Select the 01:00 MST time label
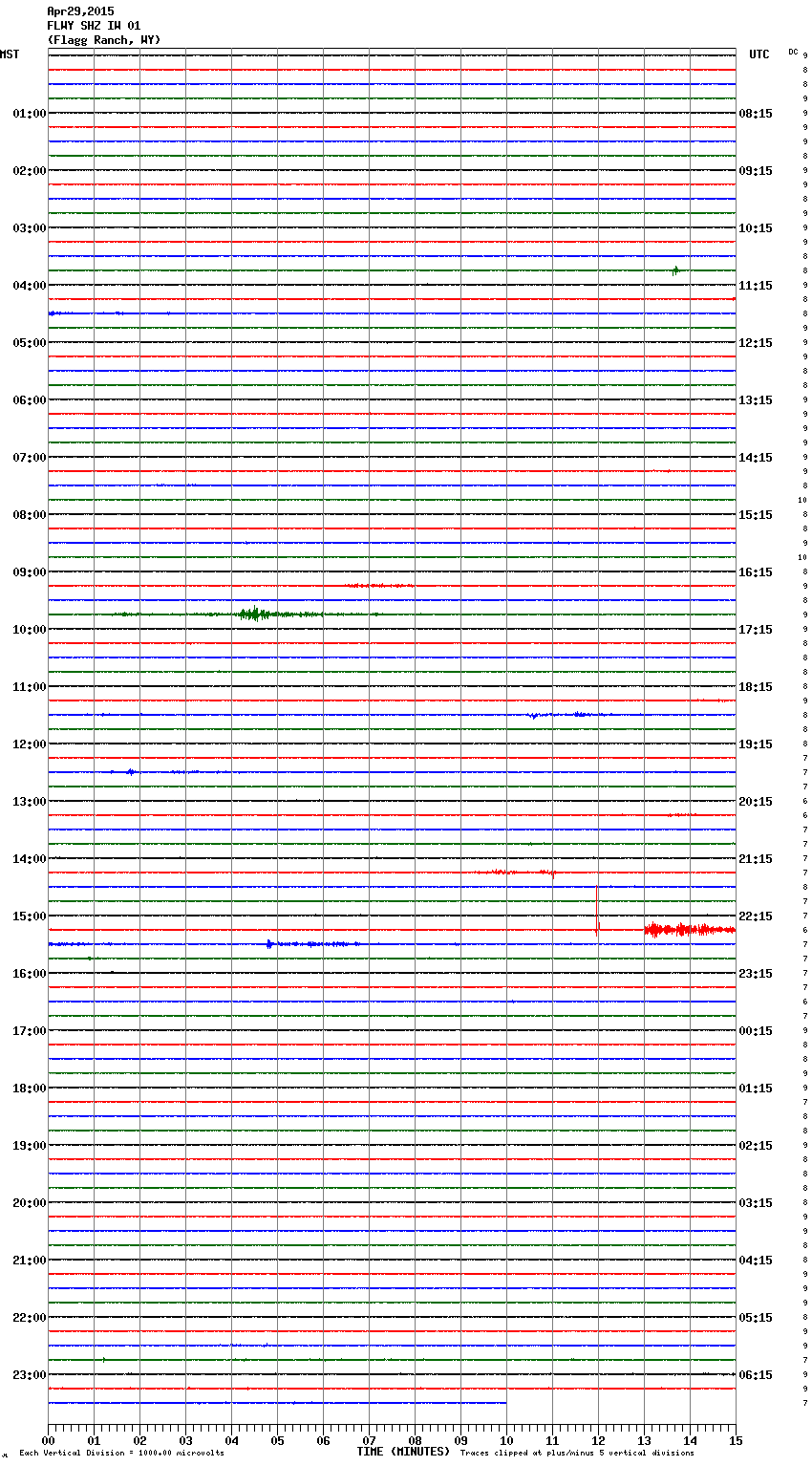The width and height of the screenshot is (812, 1466). point(30,114)
